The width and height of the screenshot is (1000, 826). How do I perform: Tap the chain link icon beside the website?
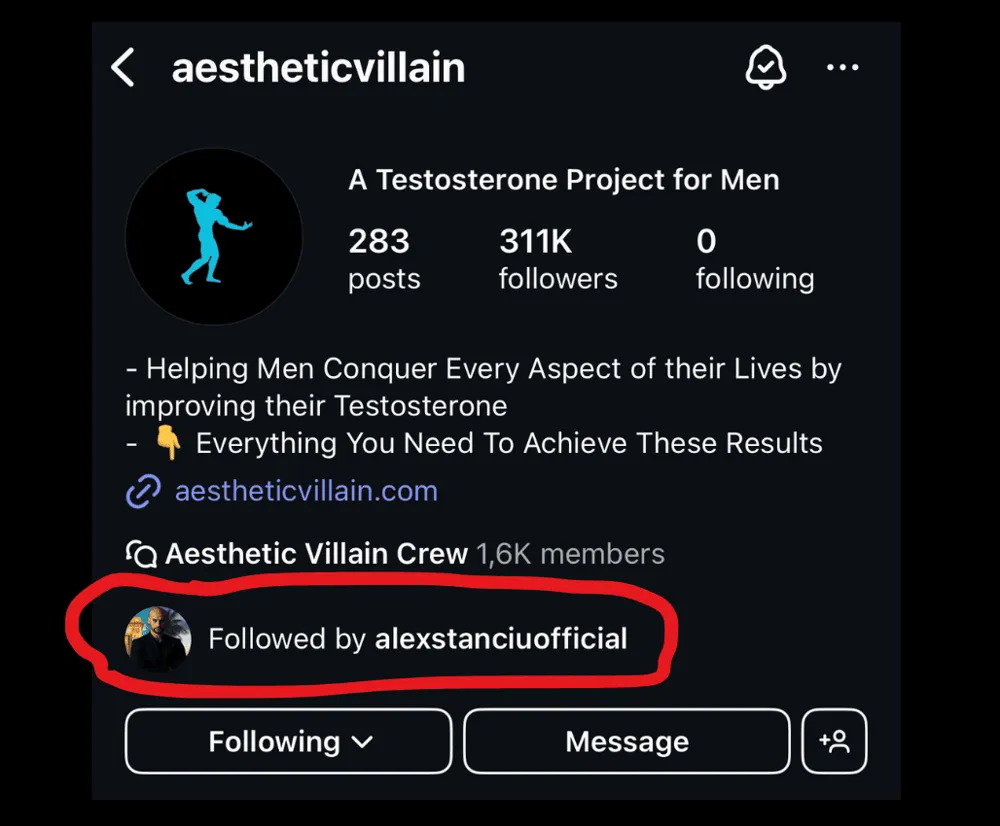pos(143,491)
